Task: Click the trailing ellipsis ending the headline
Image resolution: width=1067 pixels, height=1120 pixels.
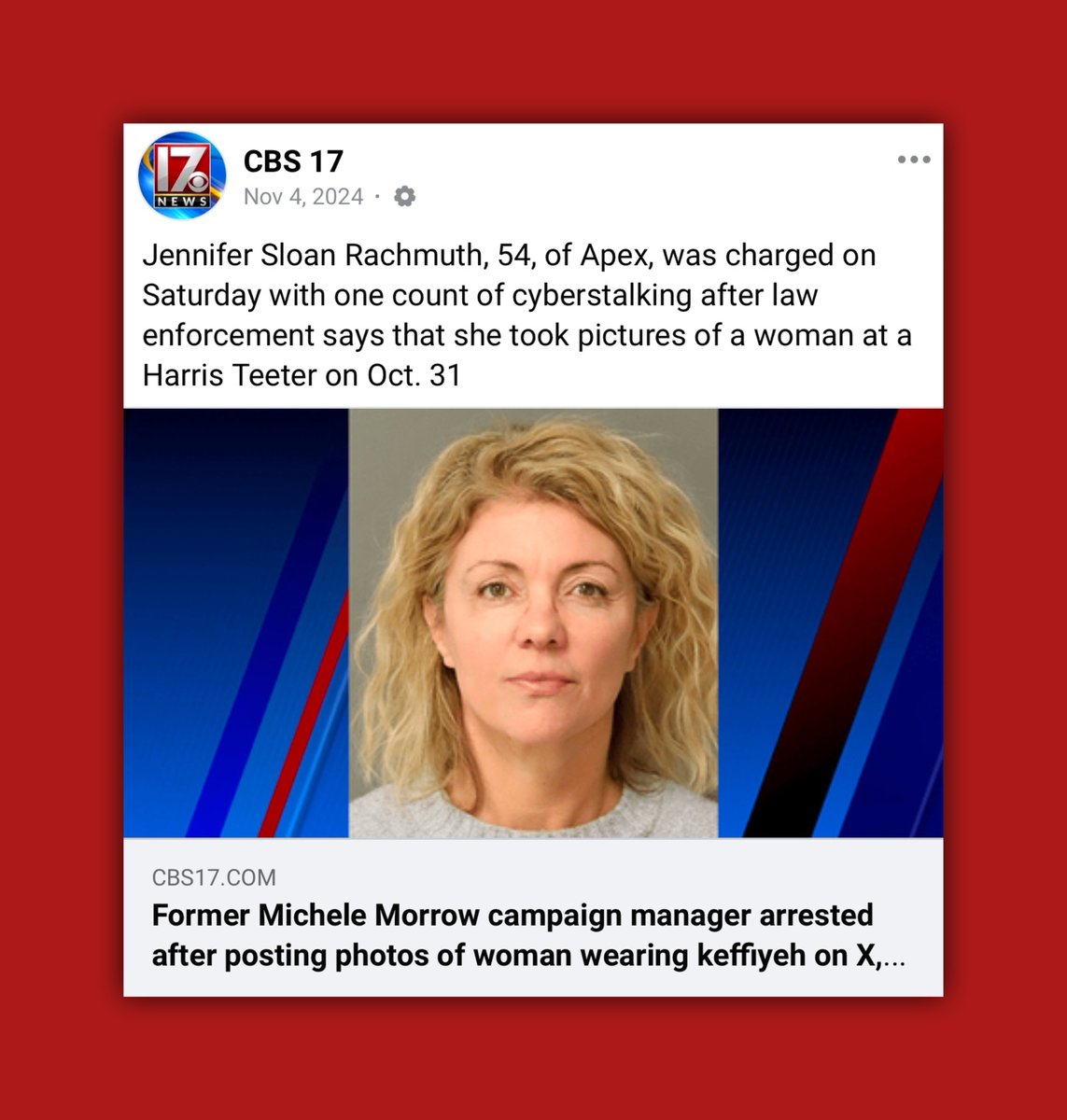Action: (x=893, y=959)
